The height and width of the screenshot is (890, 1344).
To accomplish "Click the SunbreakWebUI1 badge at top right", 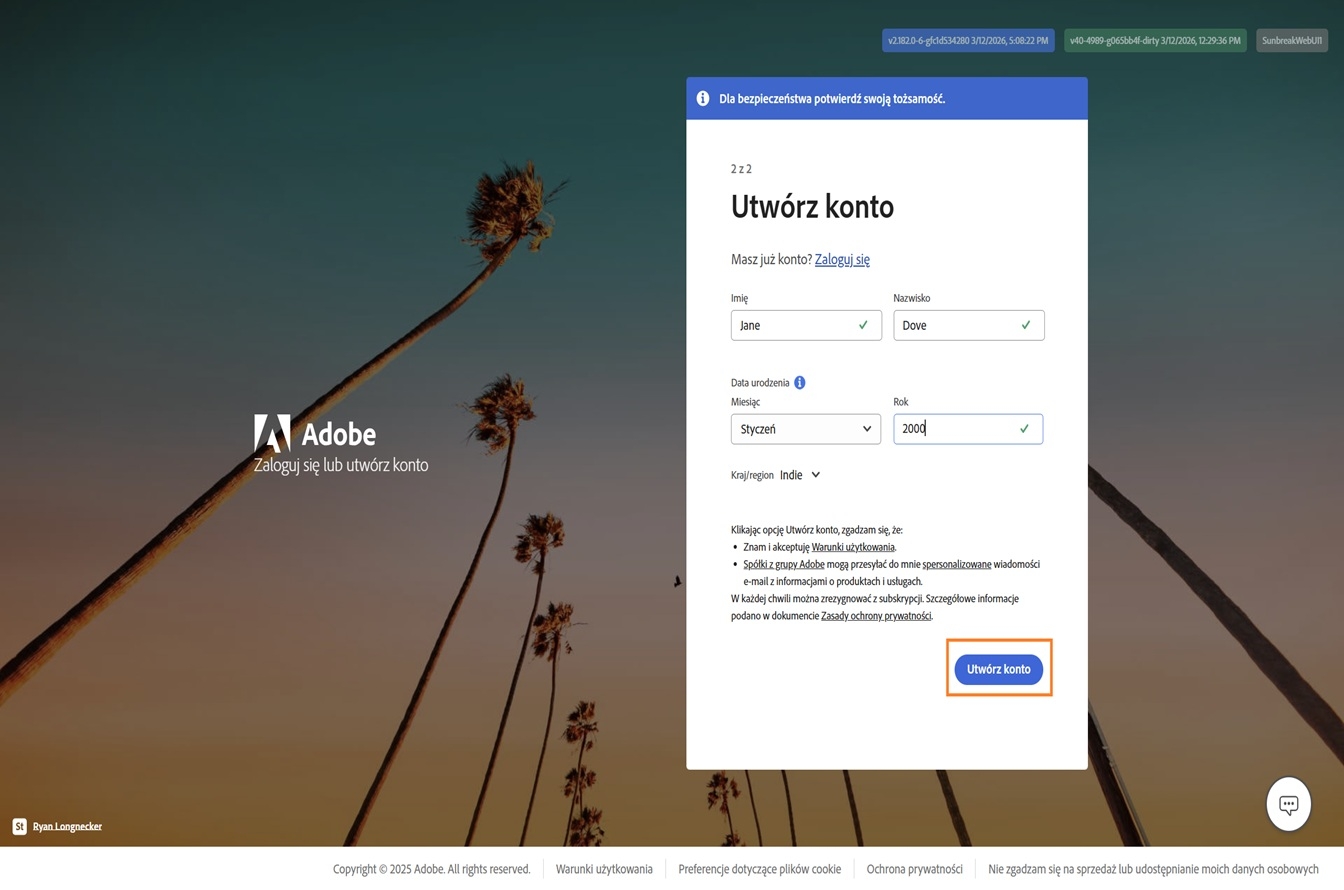I will coord(1291,40).
